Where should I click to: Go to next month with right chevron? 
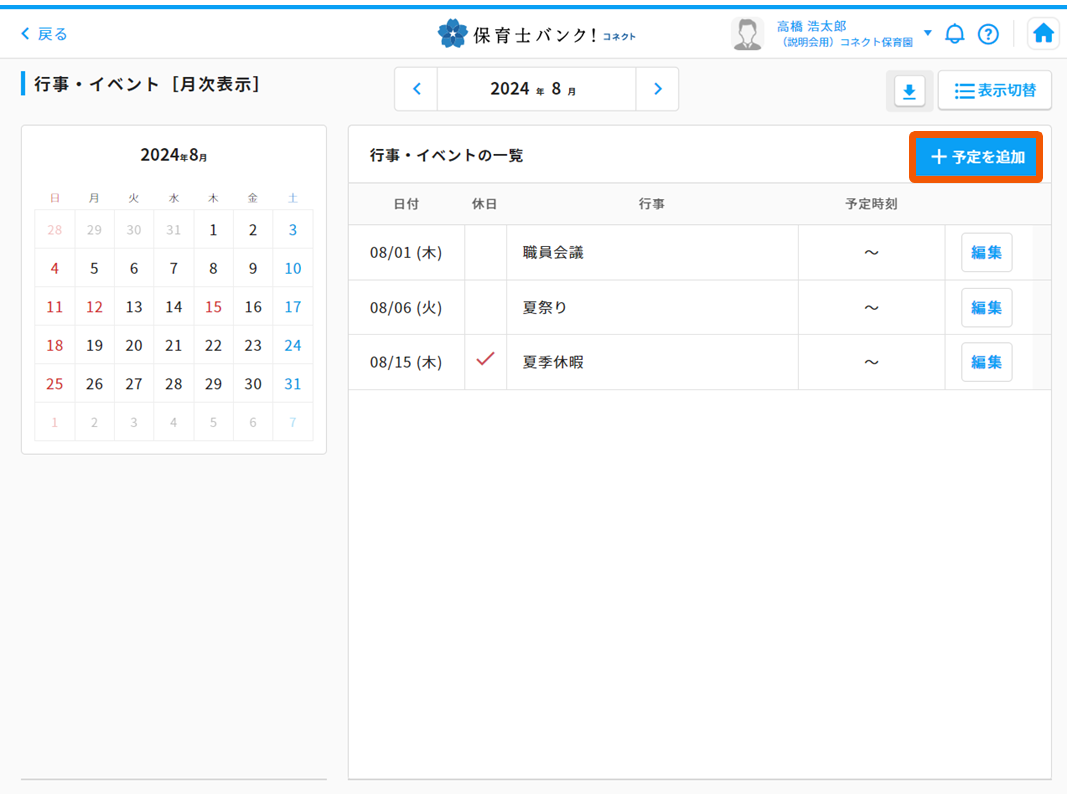pyautogui.click(x=657, y=89)
